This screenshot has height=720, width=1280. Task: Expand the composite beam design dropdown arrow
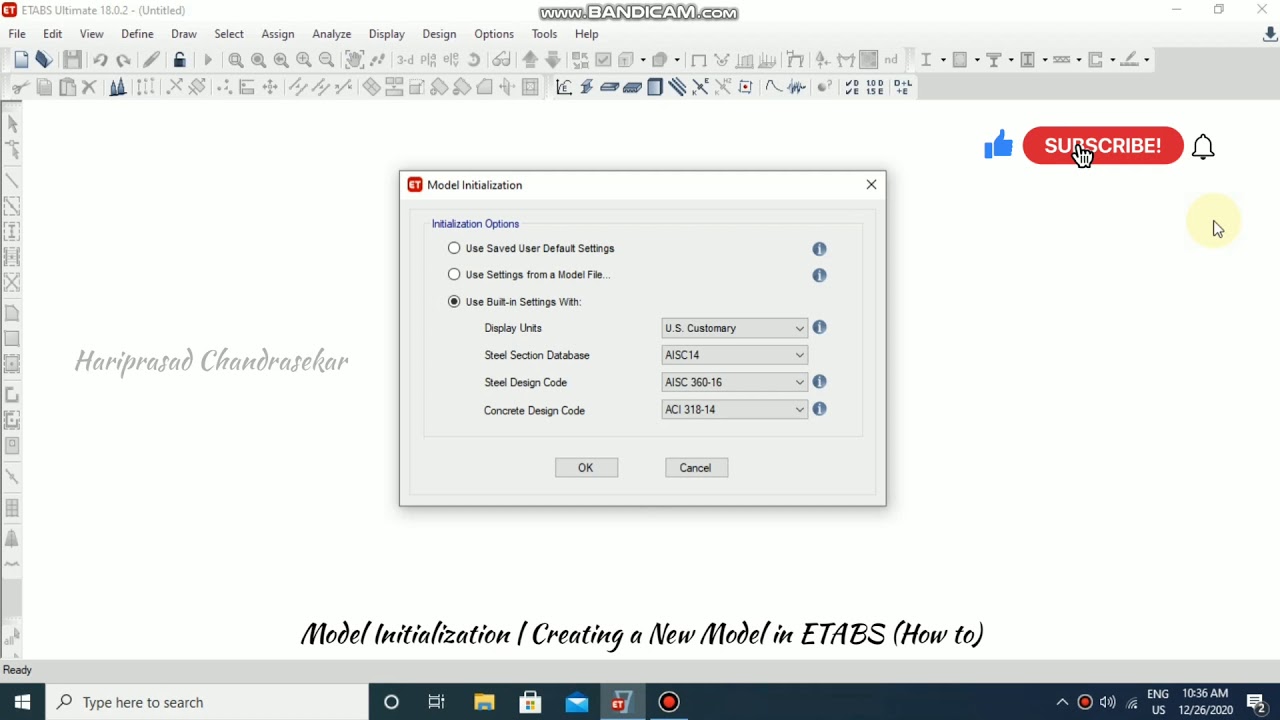point(1011,60)
